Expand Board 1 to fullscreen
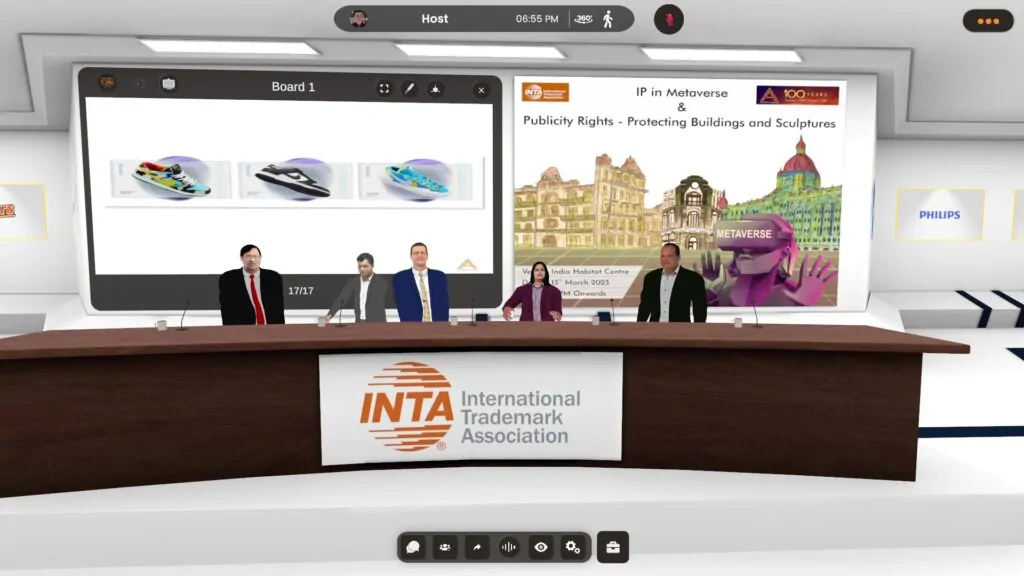This screenshot has height=576, width=1024. coord(384,88)
